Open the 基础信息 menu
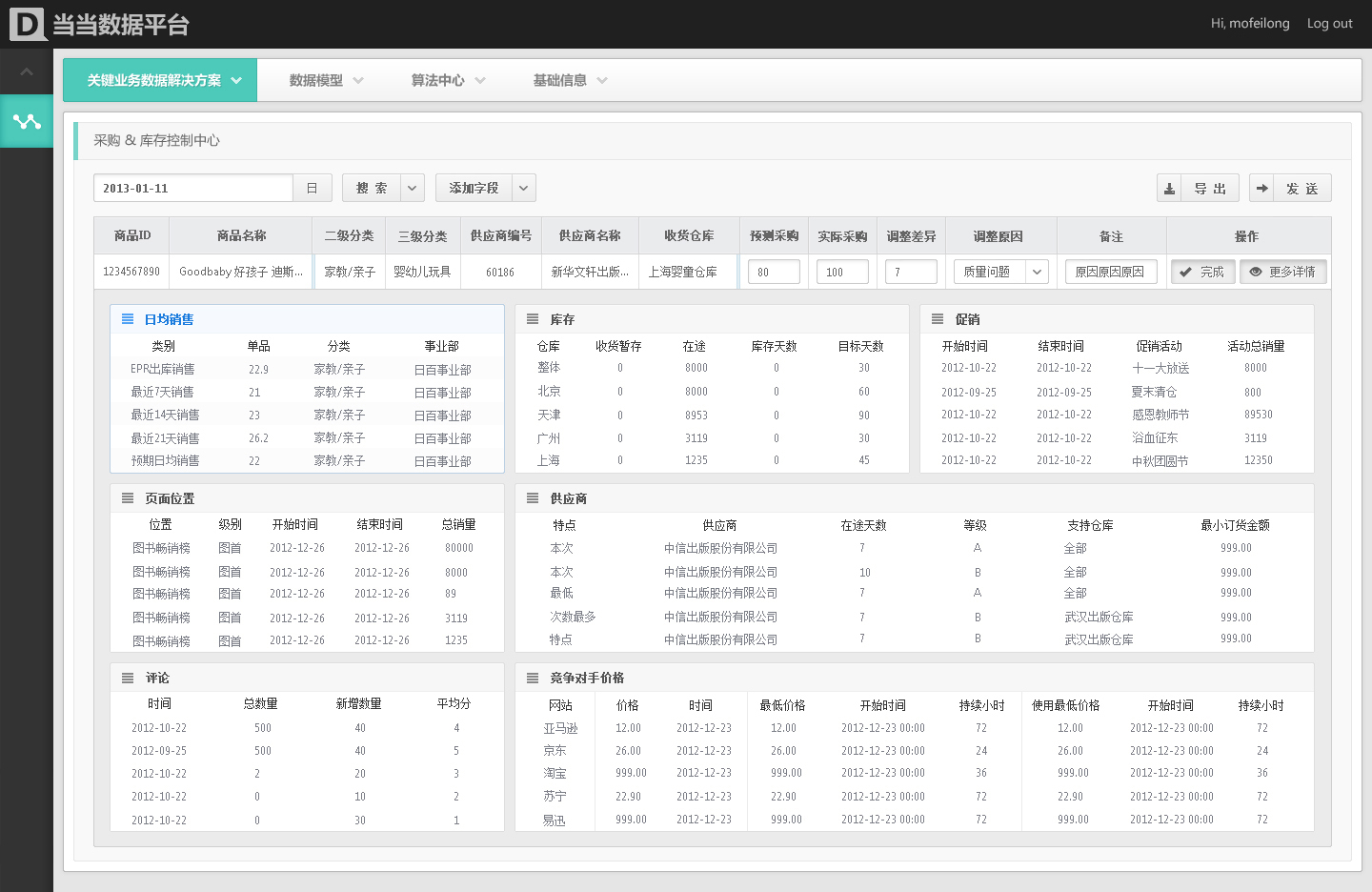The width and height of the screenshot is (1372, 892). (570, 80)
